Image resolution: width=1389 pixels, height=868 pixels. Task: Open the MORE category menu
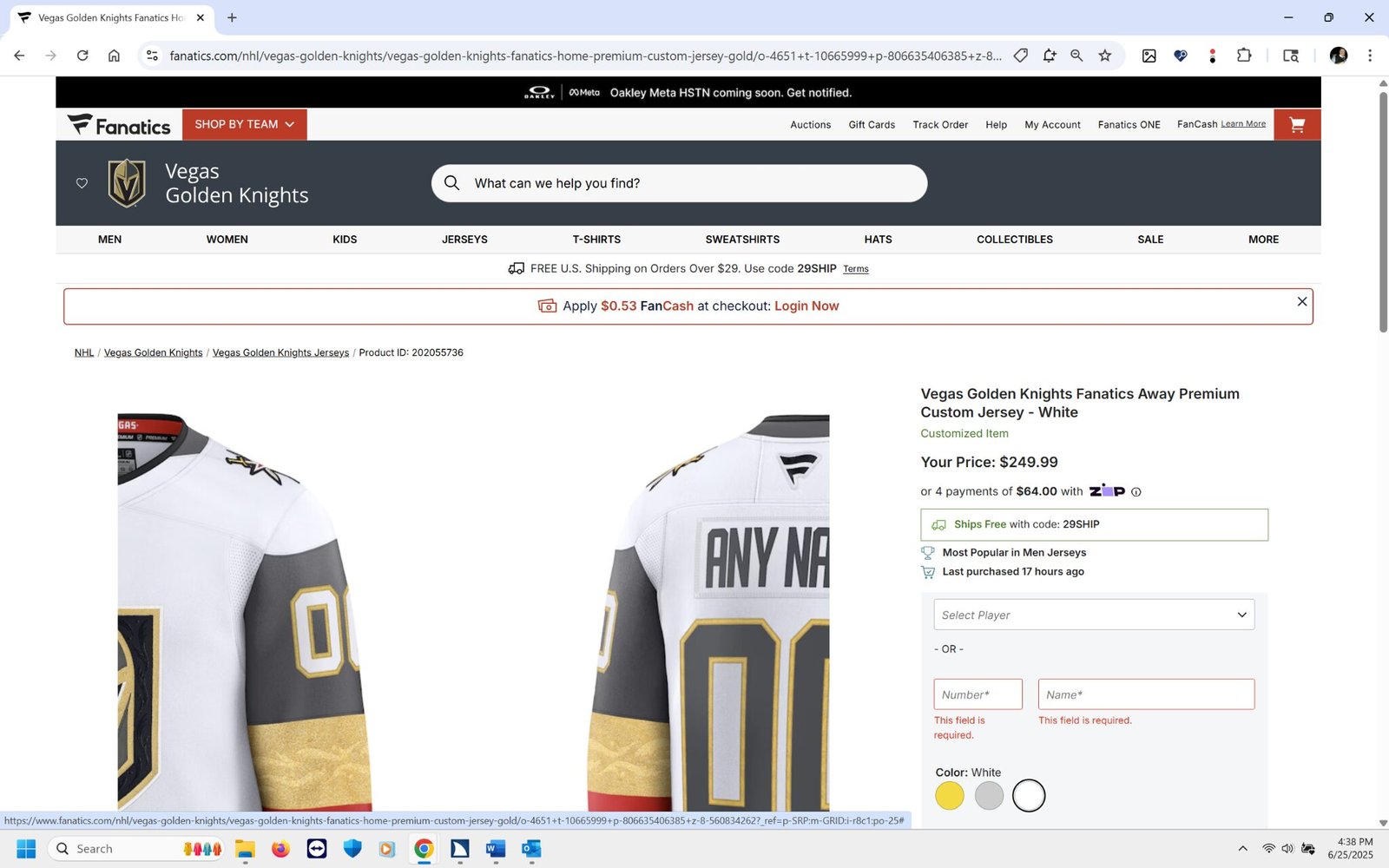click(x=1263, y=240)
